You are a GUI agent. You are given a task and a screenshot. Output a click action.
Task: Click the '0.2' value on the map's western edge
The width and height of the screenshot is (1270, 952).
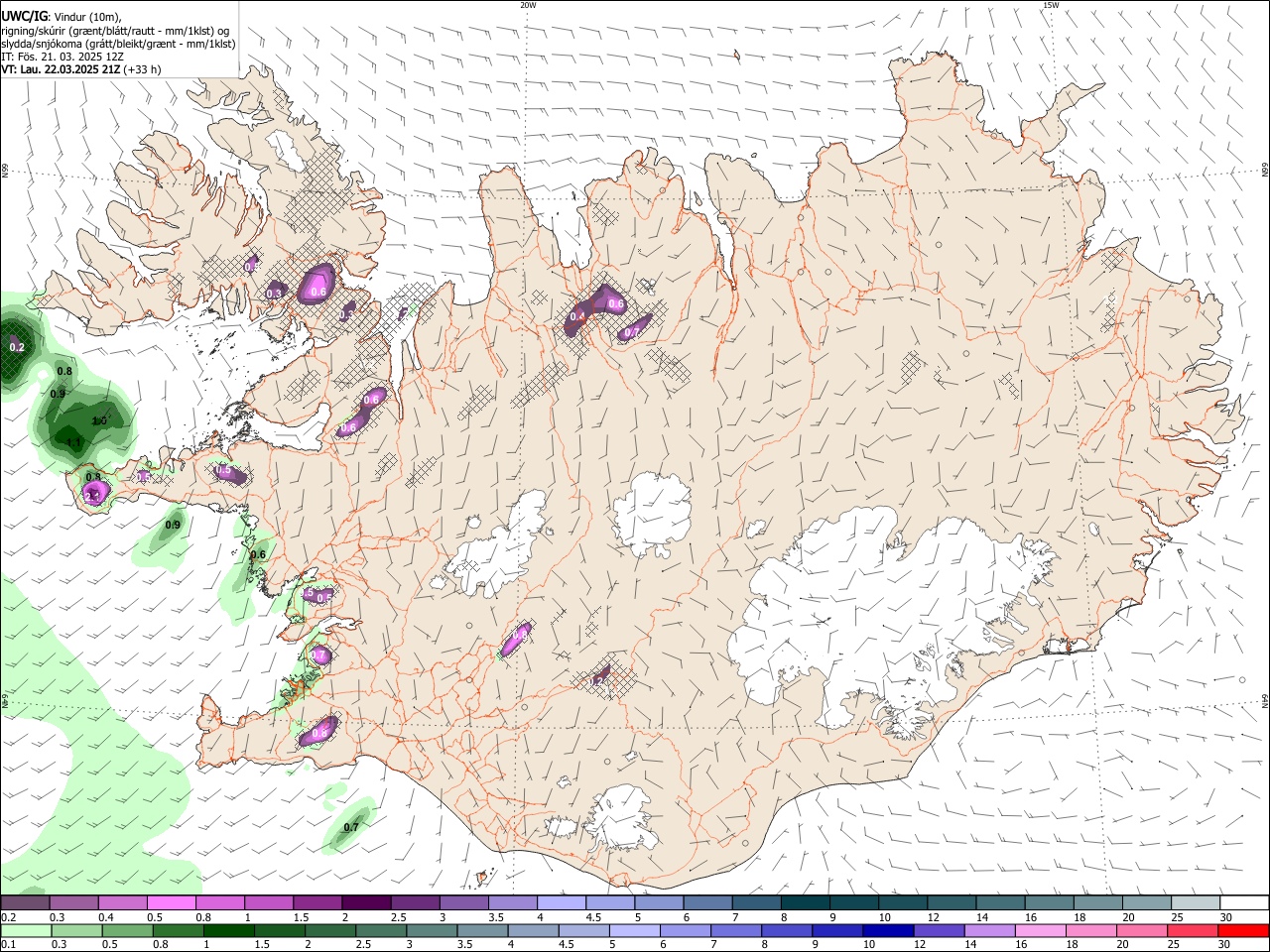point(17,347)
